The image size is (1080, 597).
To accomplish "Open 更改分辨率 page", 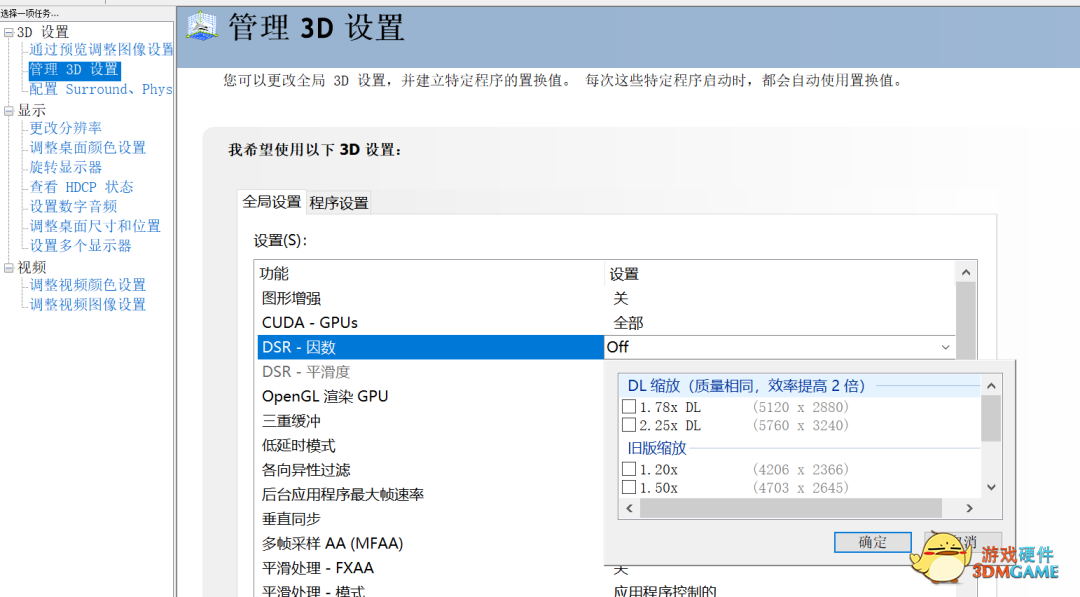I will coord(65,128).
